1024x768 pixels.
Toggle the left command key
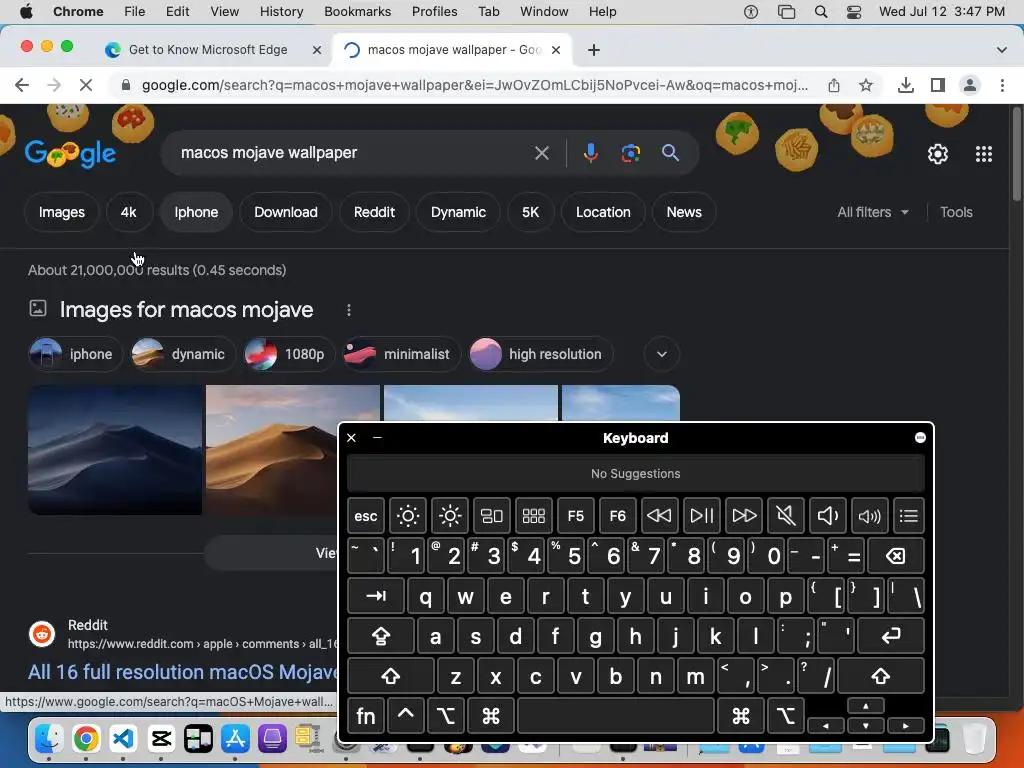pyautogui.click(x=490, y=716)
